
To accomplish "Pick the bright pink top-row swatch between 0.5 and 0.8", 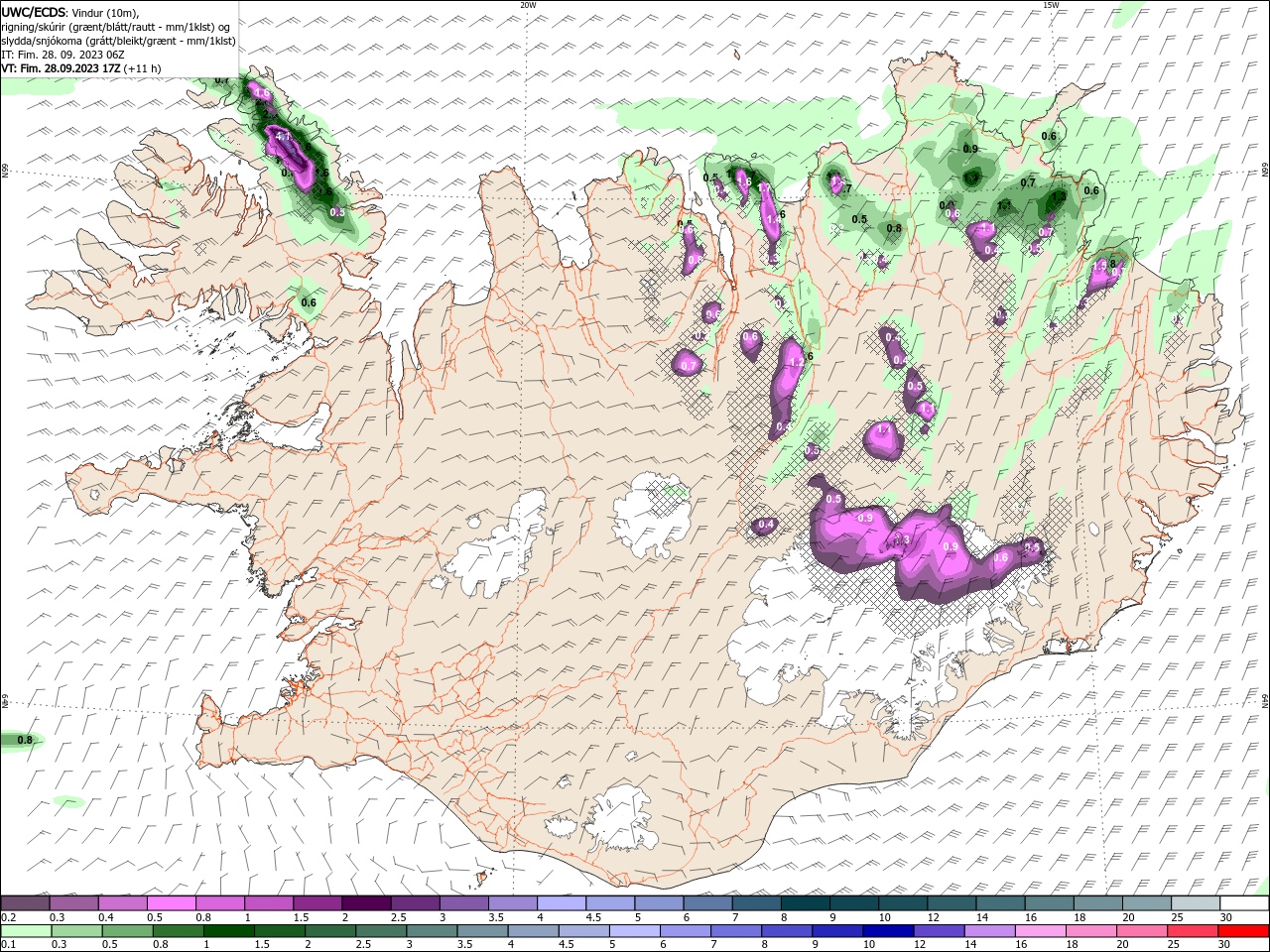I will (x=172, y=903).
